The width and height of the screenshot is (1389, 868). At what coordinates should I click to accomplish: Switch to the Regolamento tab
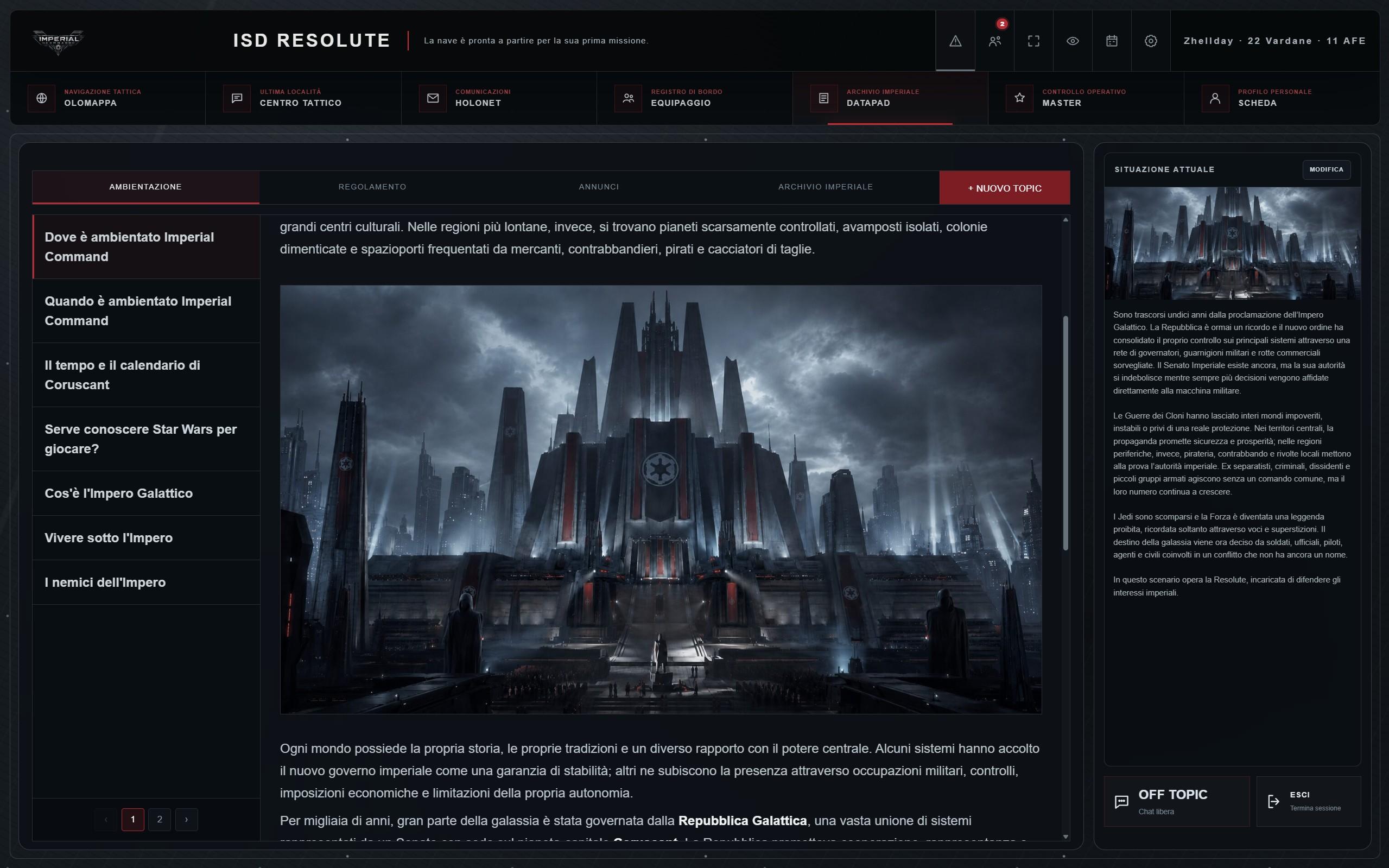(x=372, y=187)
